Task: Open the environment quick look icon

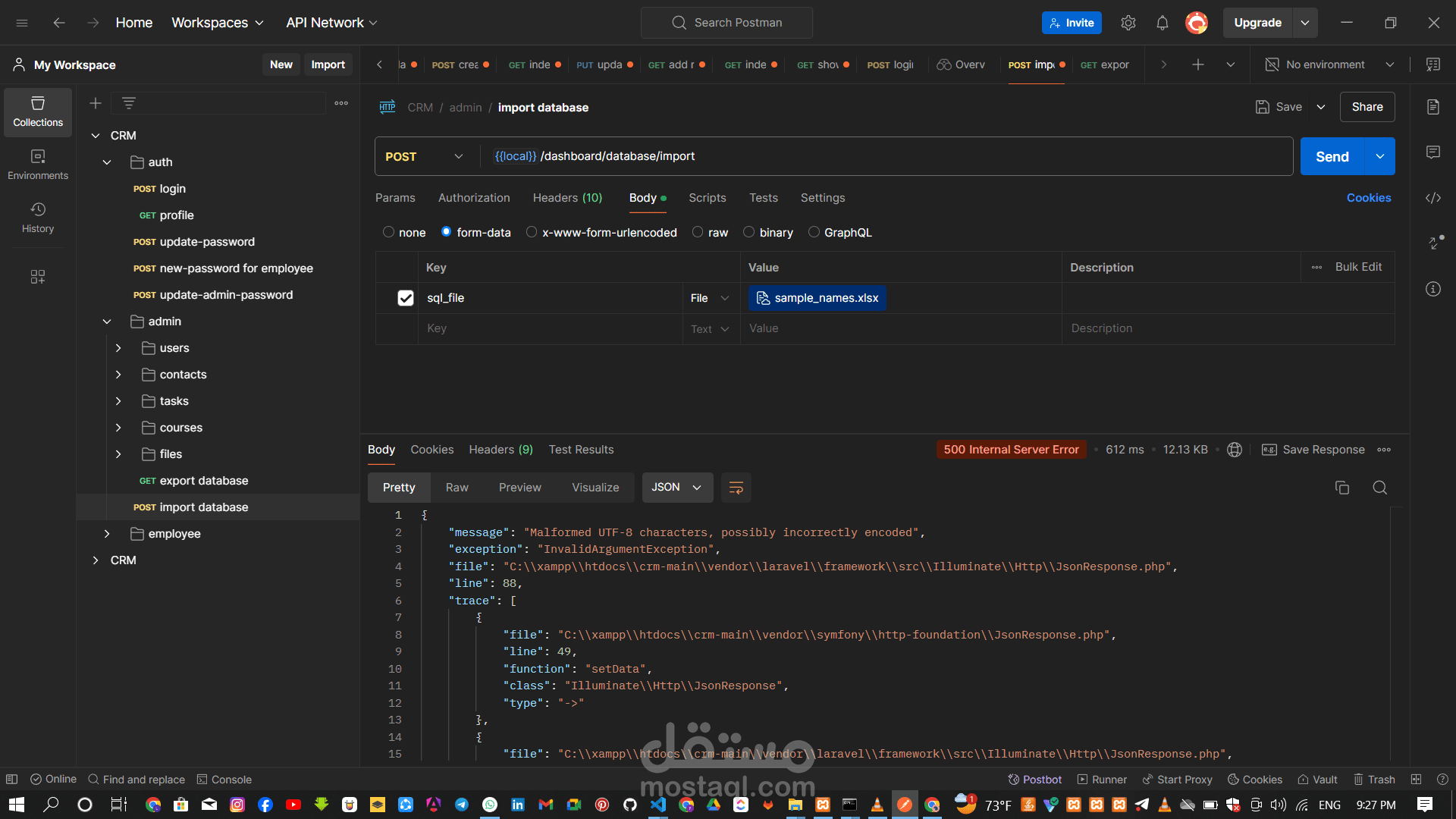Action: [1433, 64]
